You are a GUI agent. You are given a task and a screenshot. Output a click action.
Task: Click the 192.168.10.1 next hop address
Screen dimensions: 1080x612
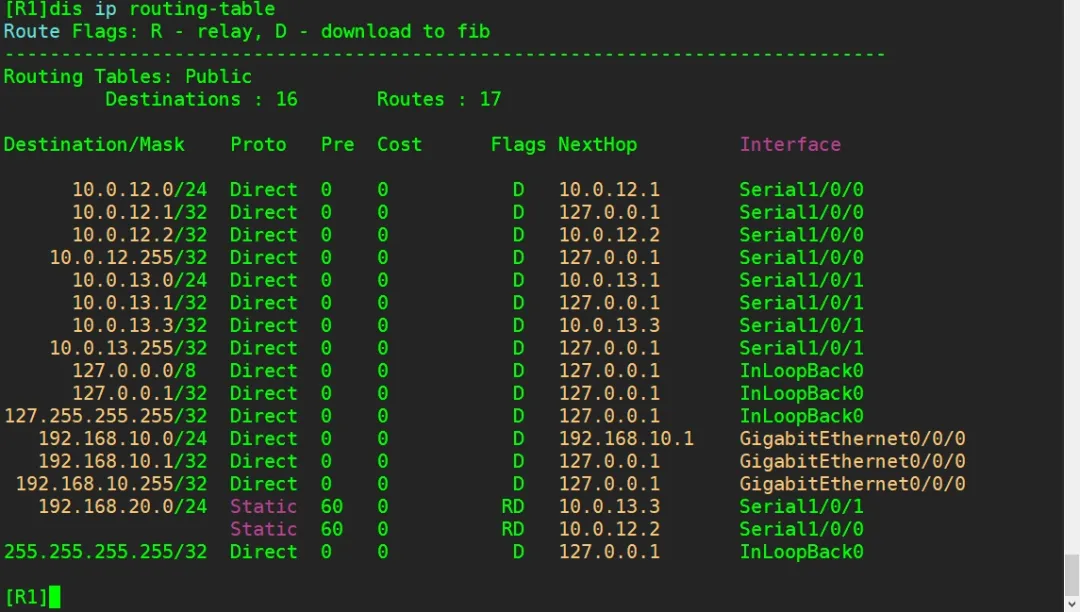point(626,439)
